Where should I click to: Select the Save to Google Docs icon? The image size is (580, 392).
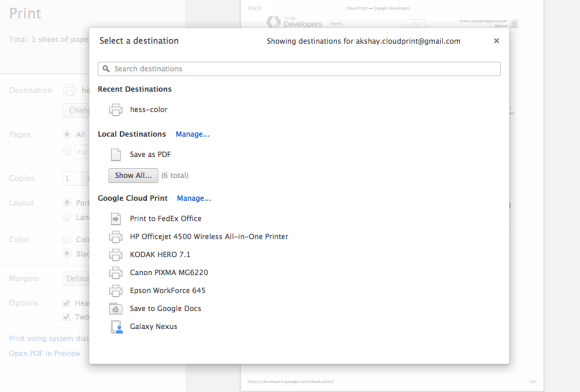tap(116, 308)
